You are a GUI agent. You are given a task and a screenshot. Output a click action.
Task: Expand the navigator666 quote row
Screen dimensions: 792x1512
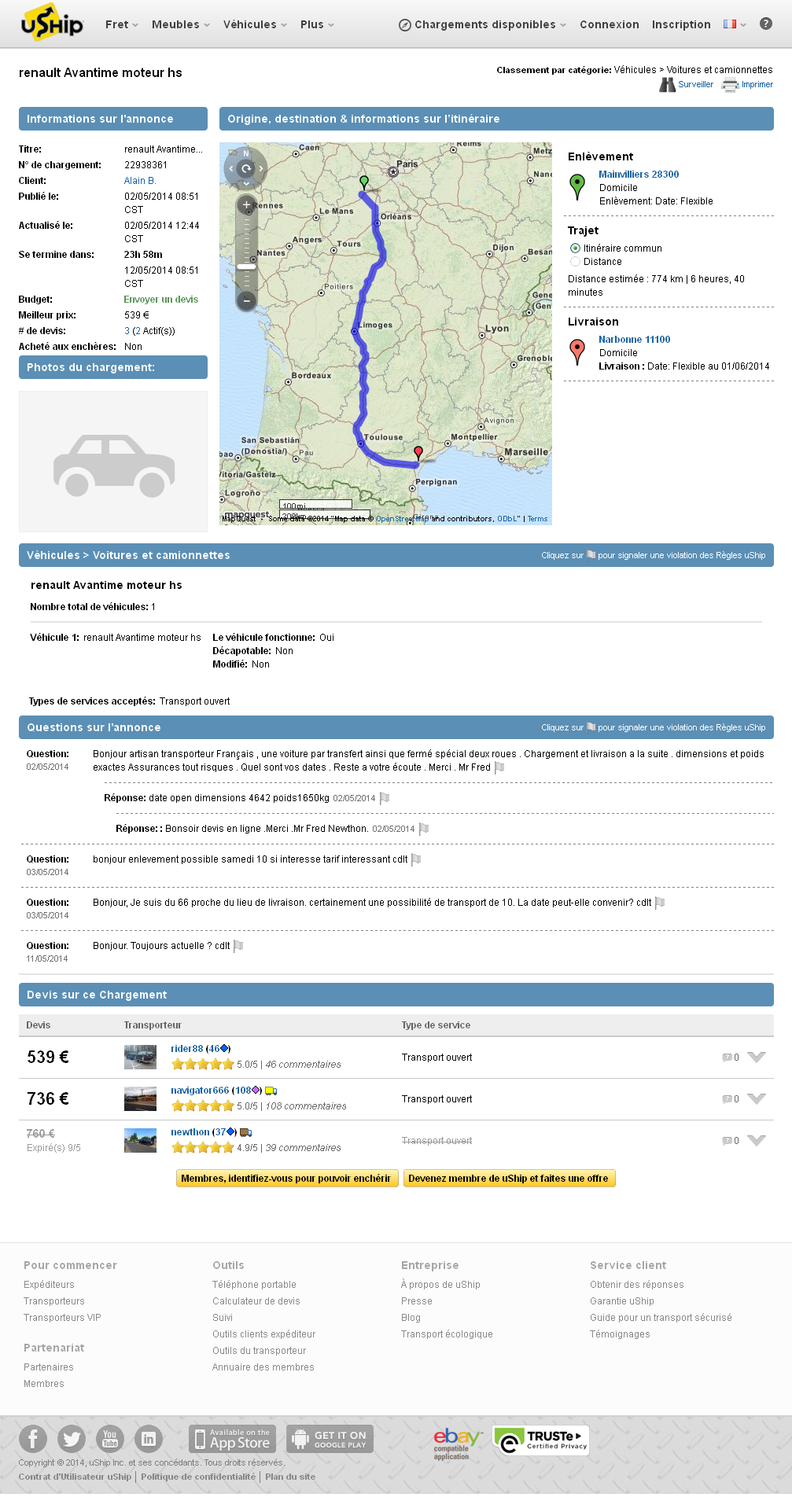tap(756, 1098)
